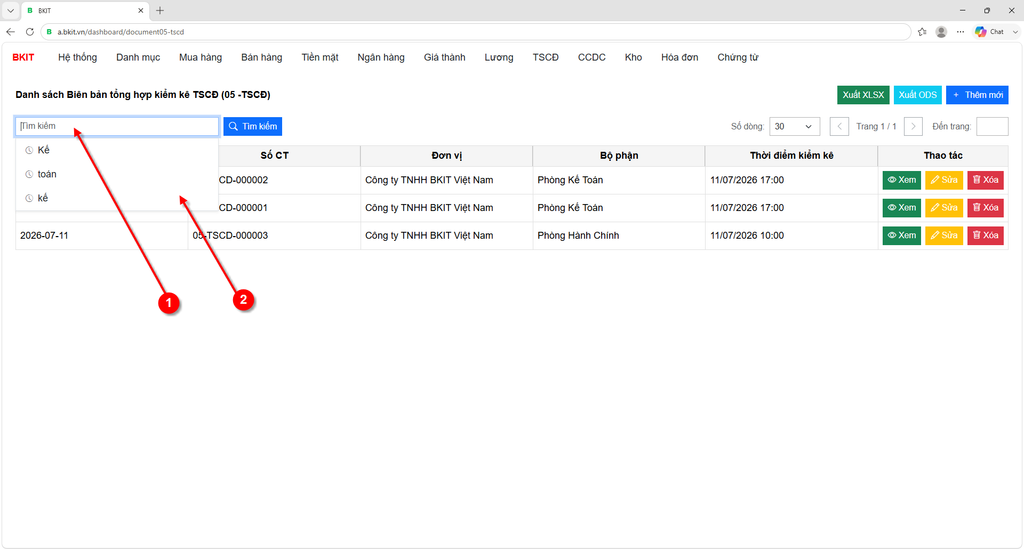Reload the current page

pyautogui.click(x=29, y=31)
